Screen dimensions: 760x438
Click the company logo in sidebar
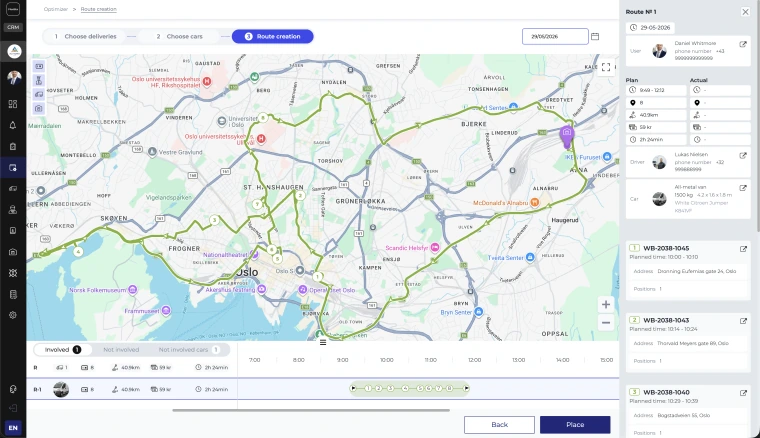14,51
